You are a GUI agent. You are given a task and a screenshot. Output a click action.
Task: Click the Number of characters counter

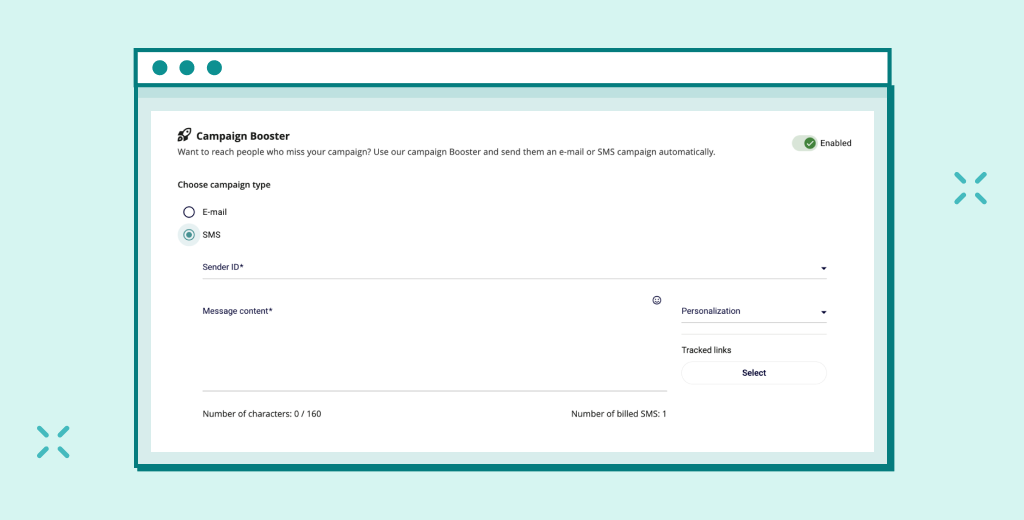click(x=261, y=413)
